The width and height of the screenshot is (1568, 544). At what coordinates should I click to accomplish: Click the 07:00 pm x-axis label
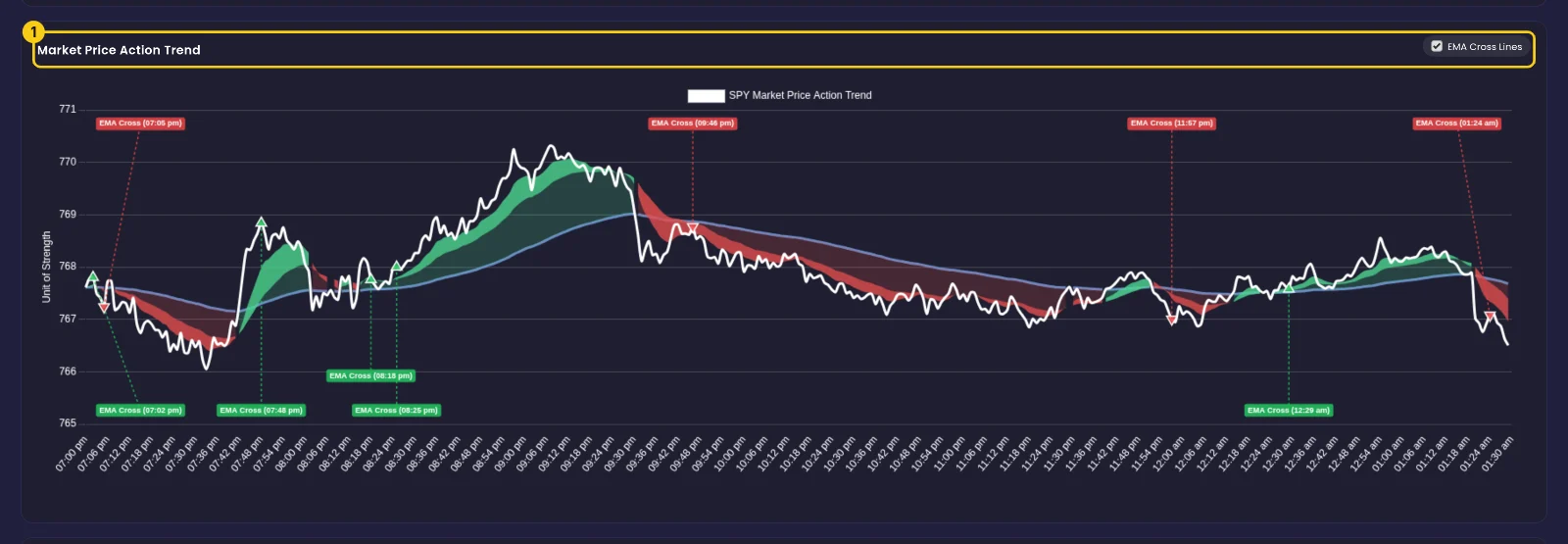click(73, 455)
